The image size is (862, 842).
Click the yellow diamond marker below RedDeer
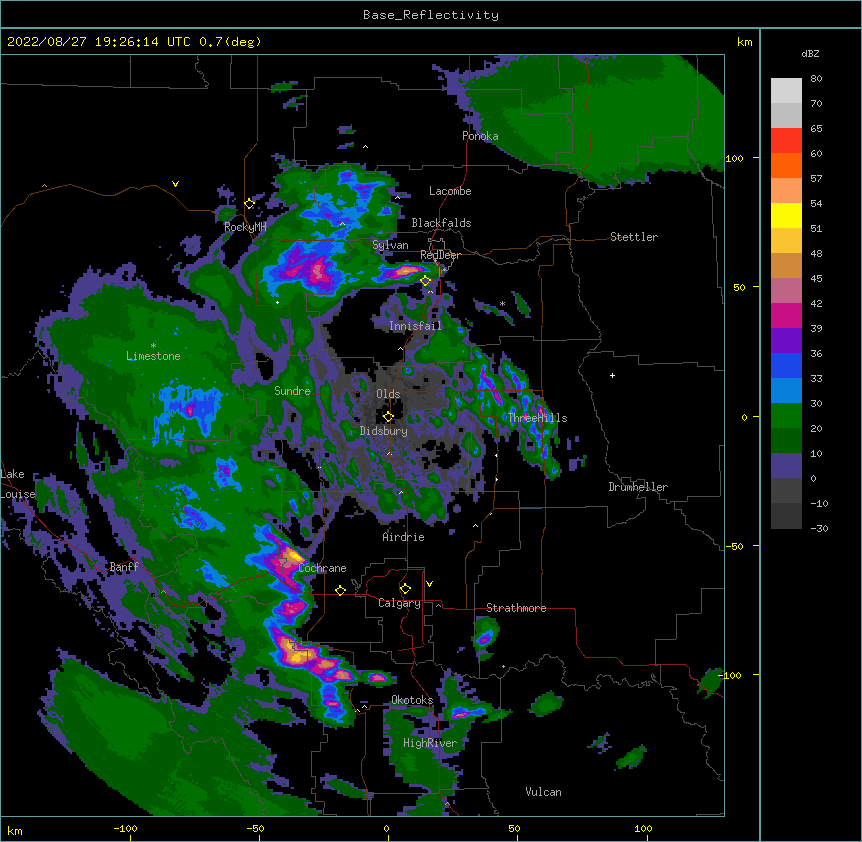[426, 281]
